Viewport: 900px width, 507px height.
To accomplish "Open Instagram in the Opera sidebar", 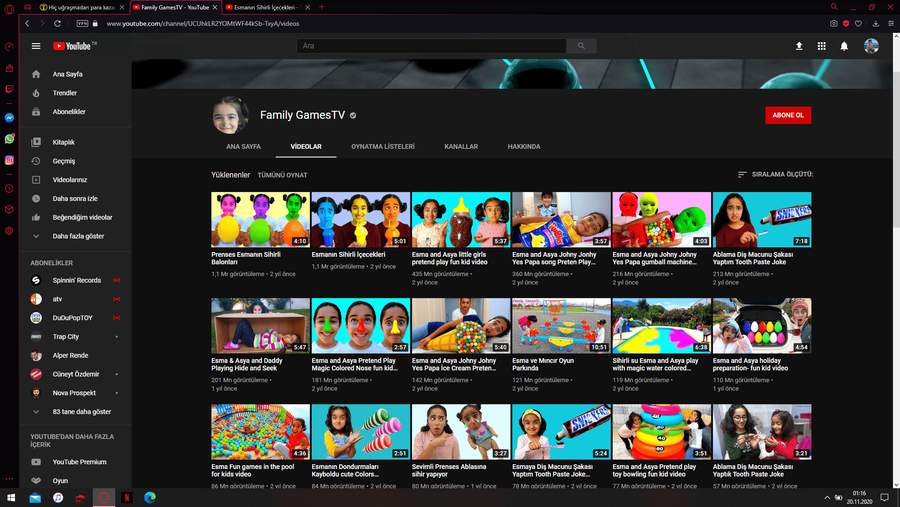I will tap(9, 160).
